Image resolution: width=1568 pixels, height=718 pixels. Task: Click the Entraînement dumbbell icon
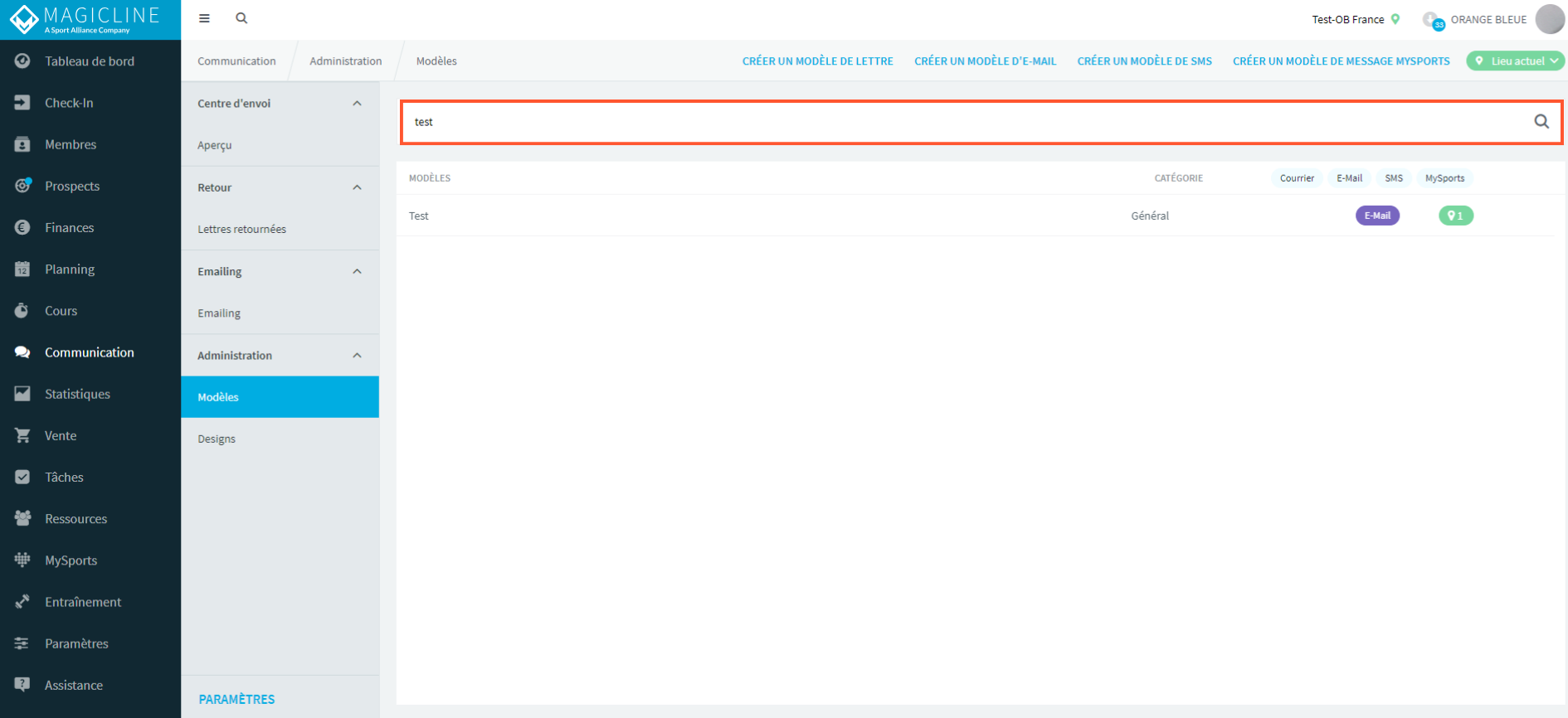point(22,602)
